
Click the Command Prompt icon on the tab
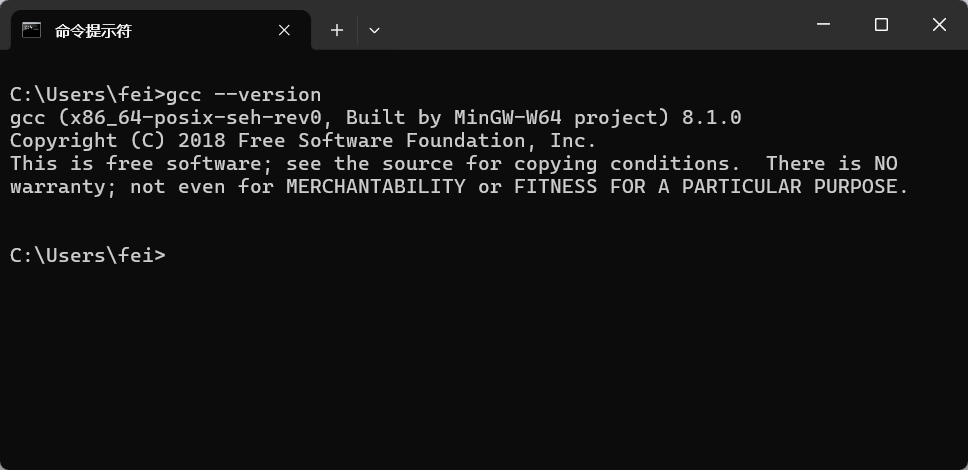click(x=31, y=30)
